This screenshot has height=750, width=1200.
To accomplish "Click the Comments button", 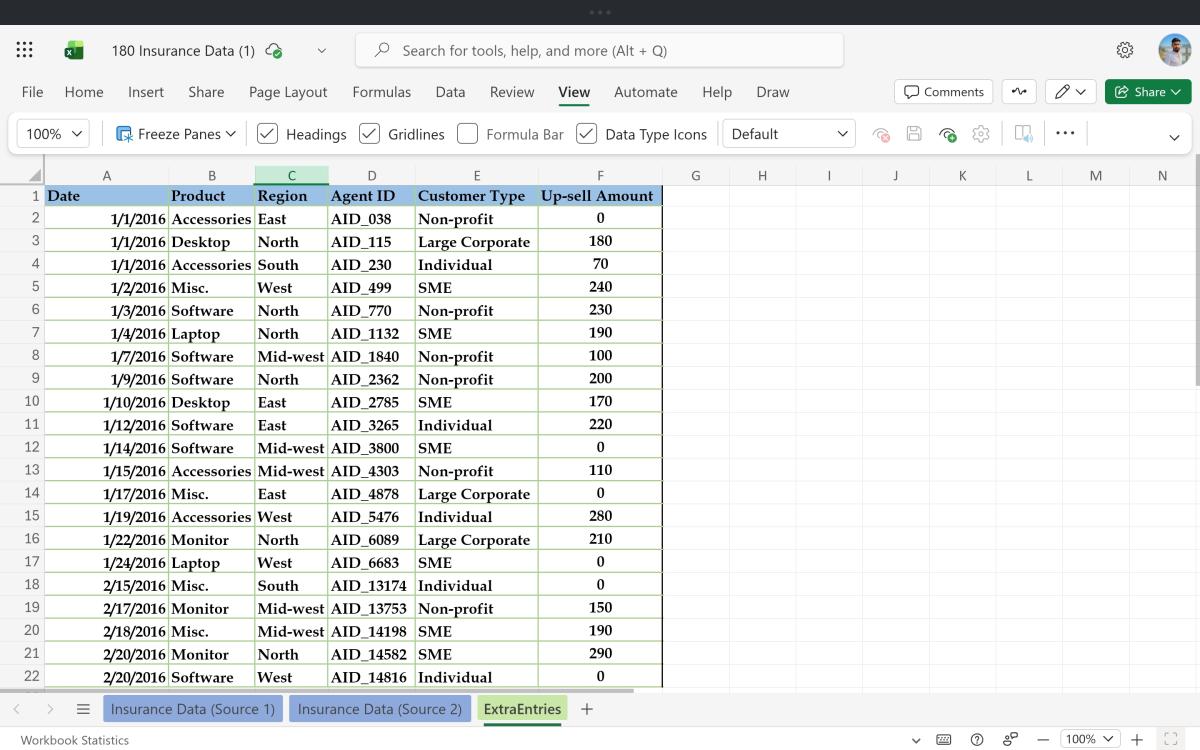I will point(943,92).
